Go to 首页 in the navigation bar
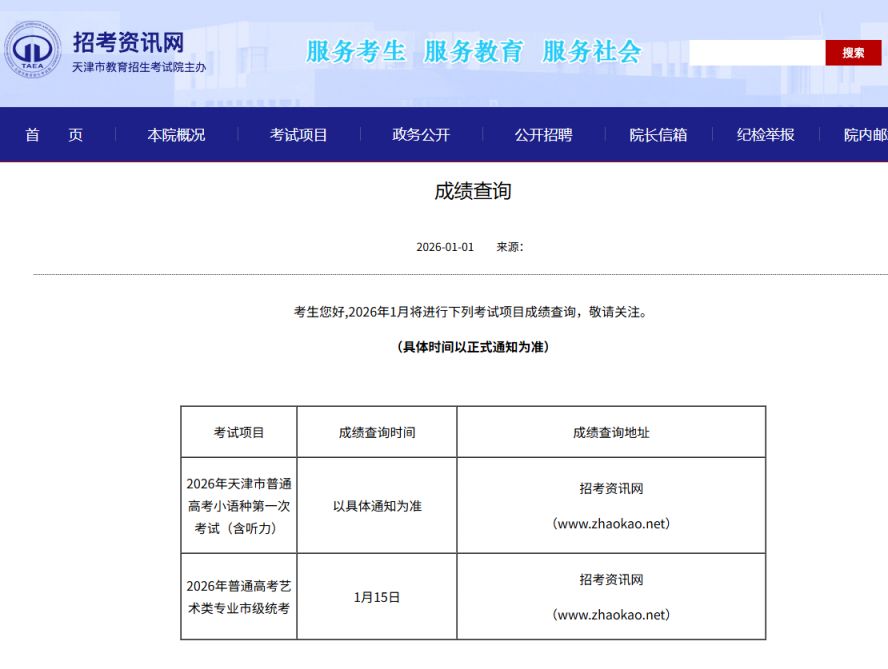888x669 pixels. [x=54, y=135]
